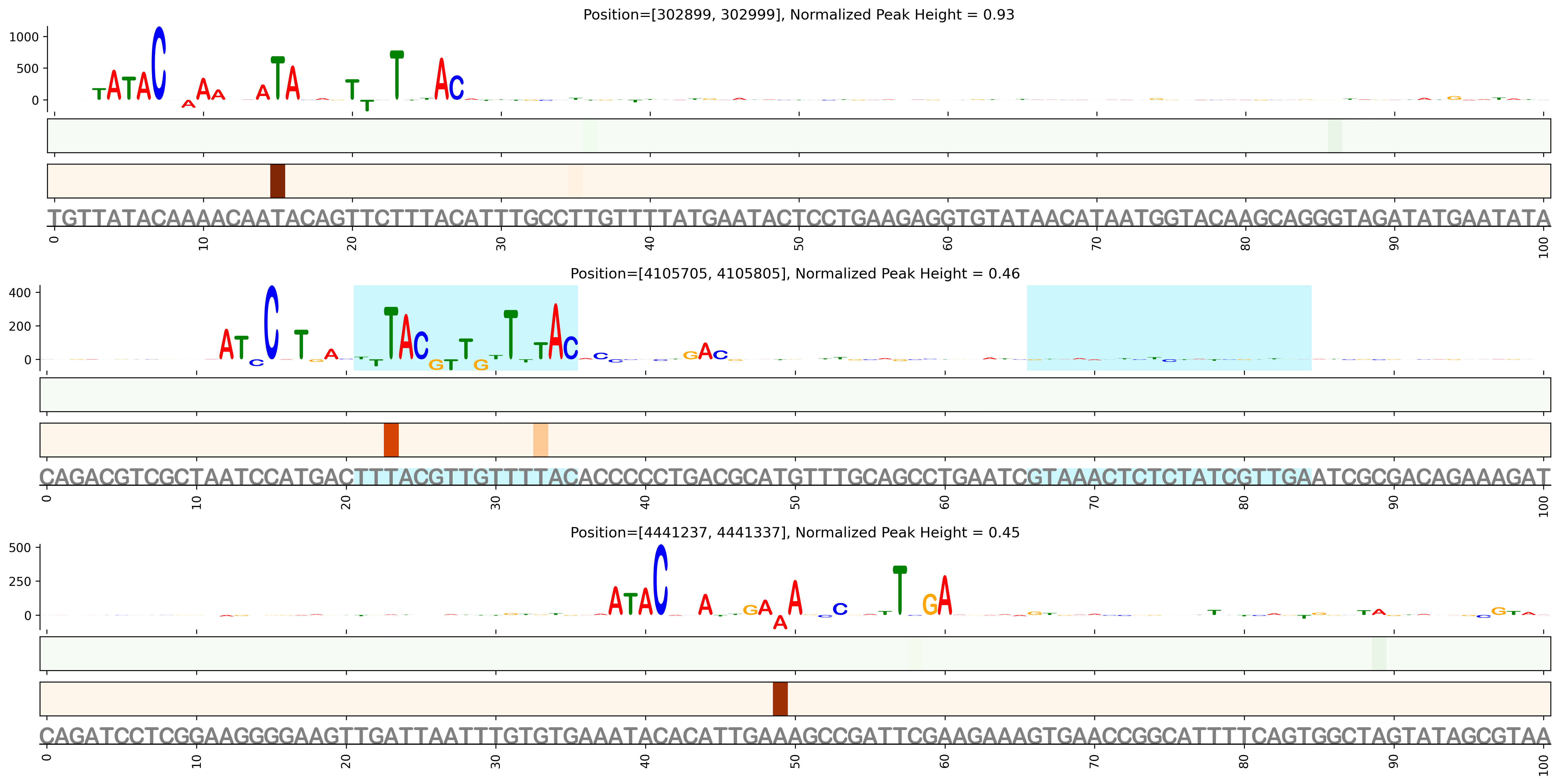Select light peach cell in second panel orange heatmap

click(541, 440)
